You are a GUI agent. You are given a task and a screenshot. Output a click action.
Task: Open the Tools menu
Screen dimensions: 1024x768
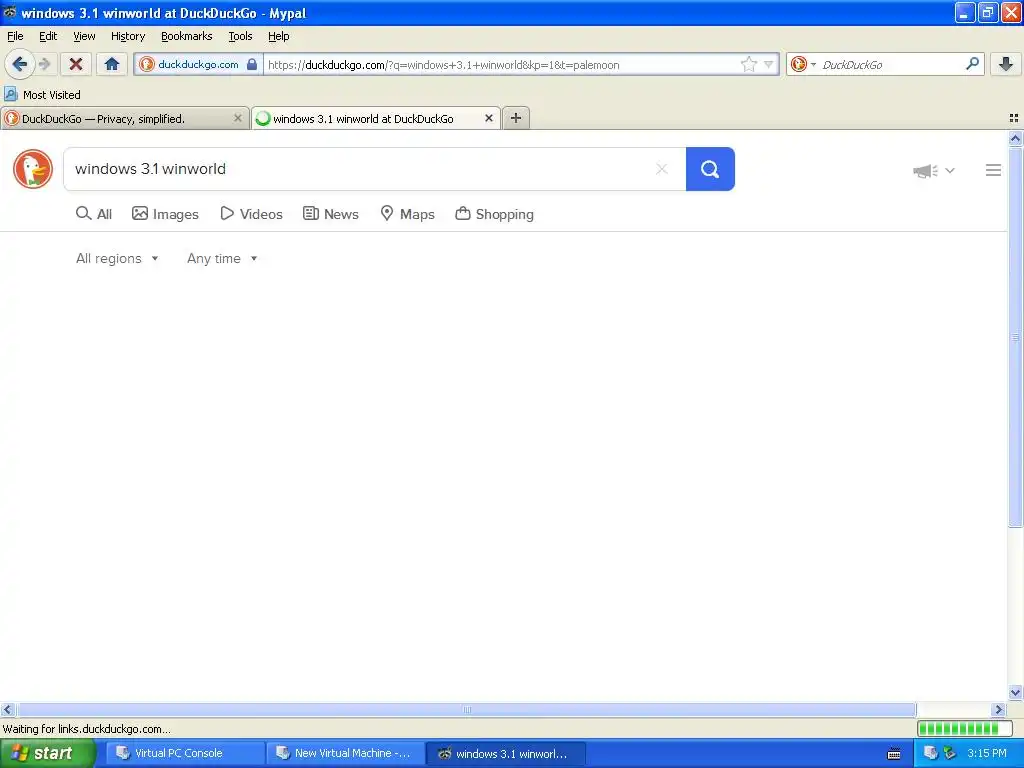click(x=240, y=36)
